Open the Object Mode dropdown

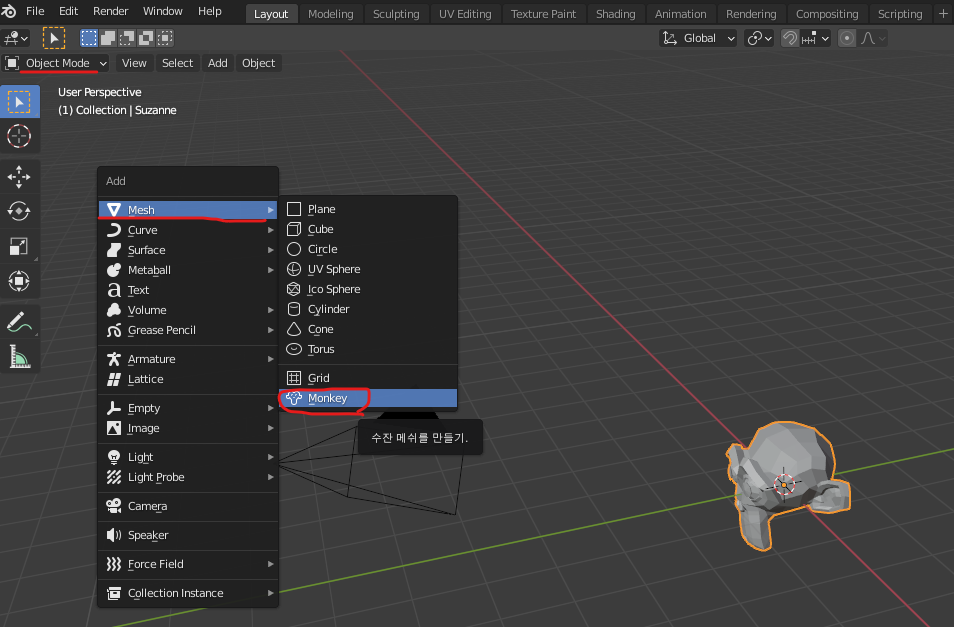[56, 63]
